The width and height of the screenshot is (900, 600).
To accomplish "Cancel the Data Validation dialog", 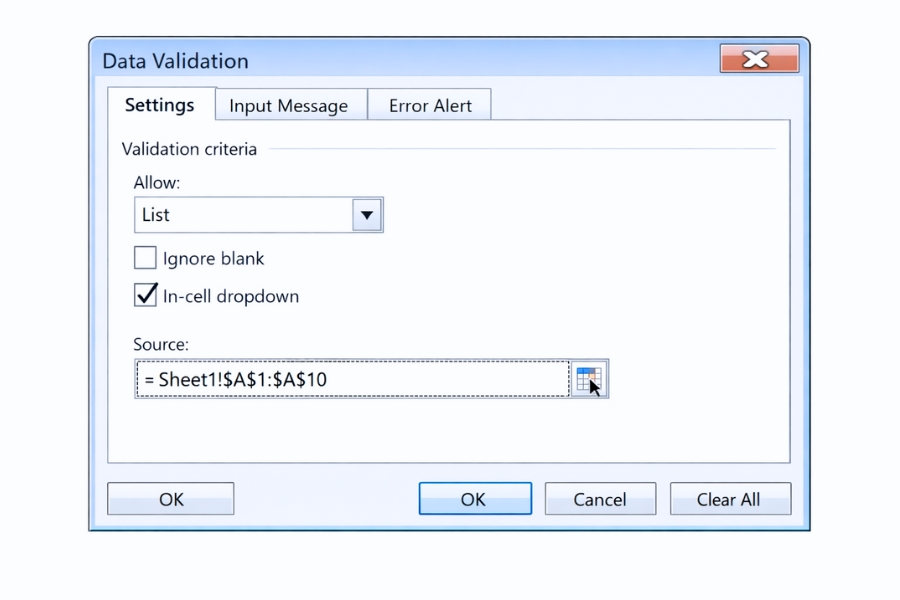I will coord(600,498).
